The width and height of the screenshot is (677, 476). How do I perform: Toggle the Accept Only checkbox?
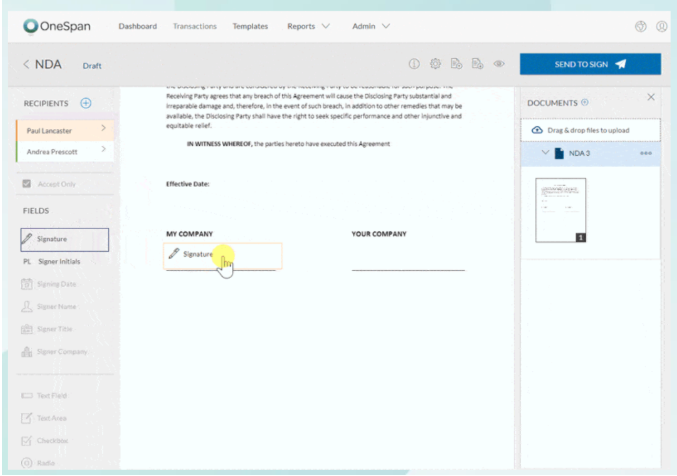(27, 184)
